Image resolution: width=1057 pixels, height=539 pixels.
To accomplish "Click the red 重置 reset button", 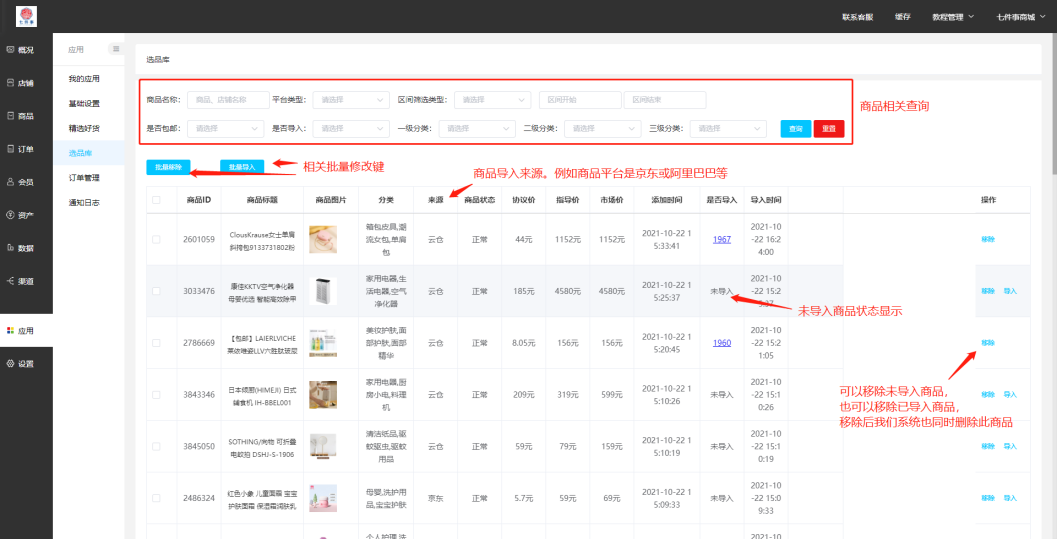I will [829, 129].
